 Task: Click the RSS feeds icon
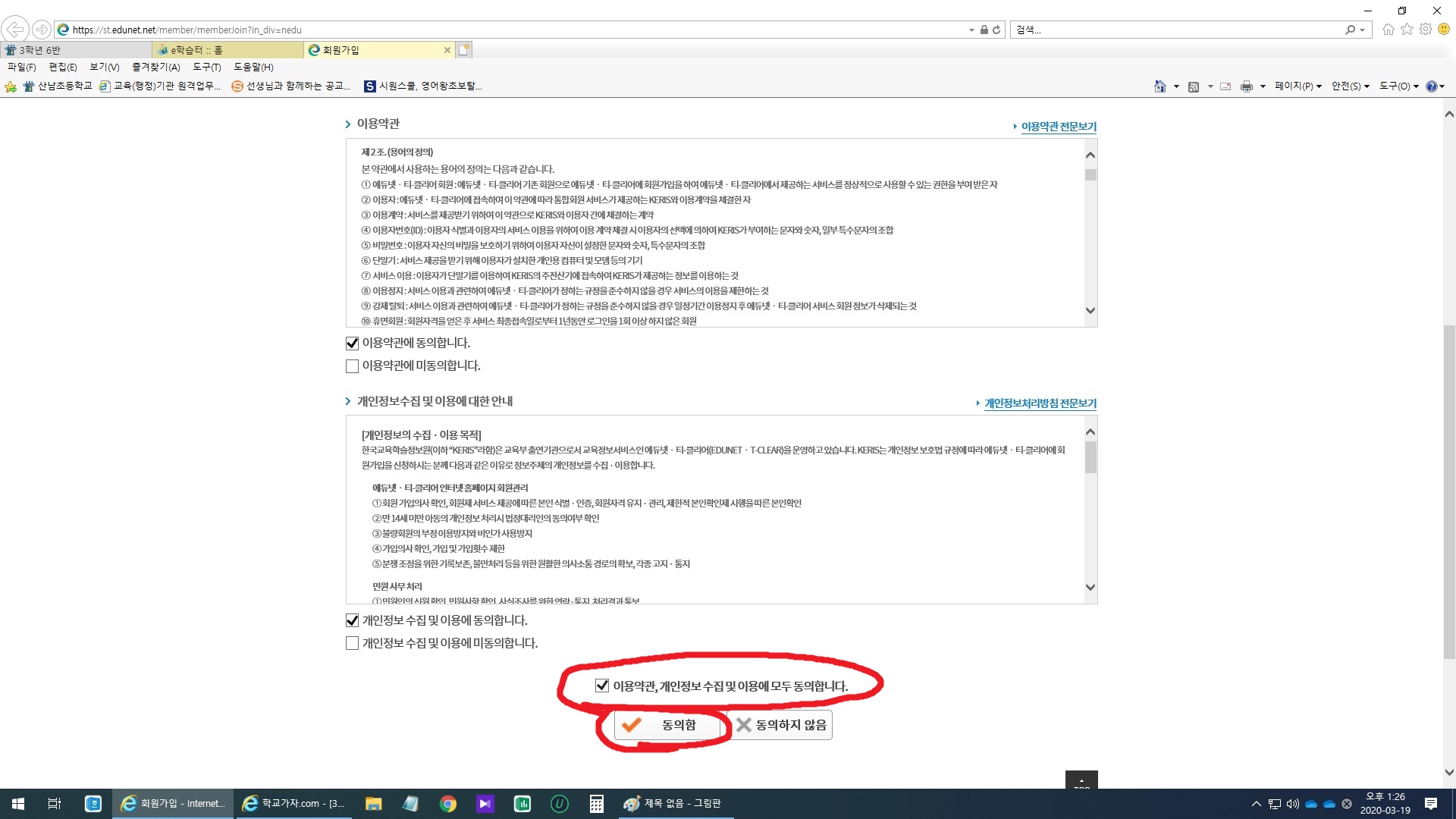coord(1194,86)
